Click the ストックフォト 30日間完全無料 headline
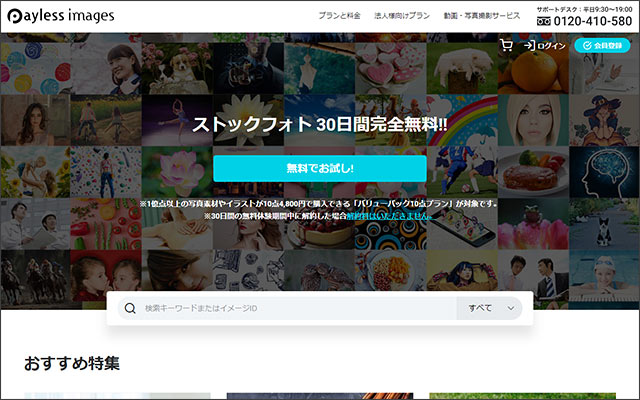 [320, 125]
